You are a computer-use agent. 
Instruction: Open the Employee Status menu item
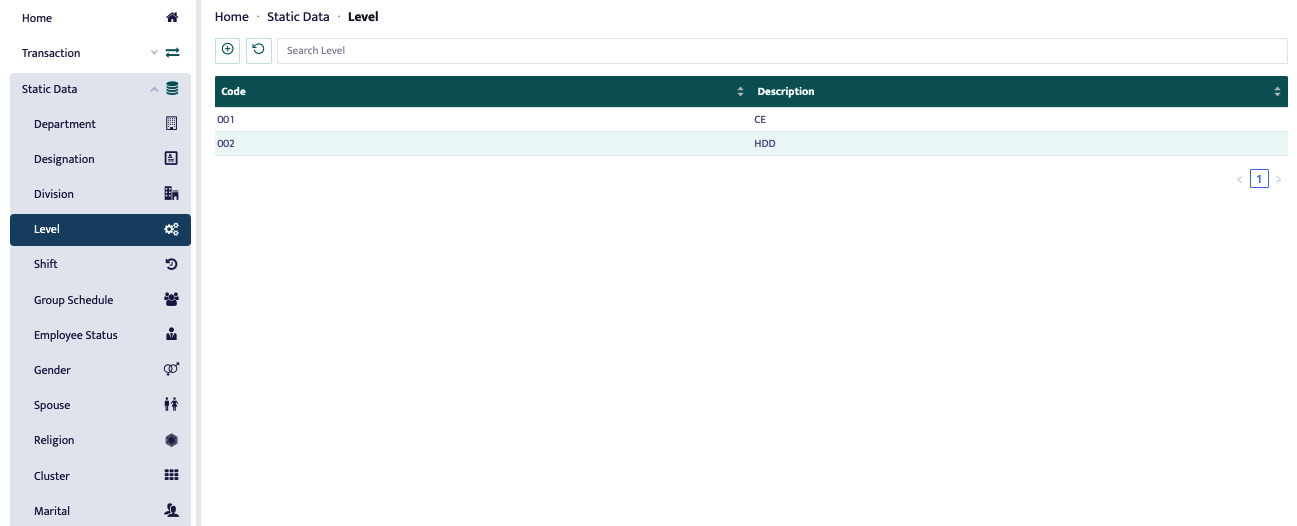coord(76,335)
